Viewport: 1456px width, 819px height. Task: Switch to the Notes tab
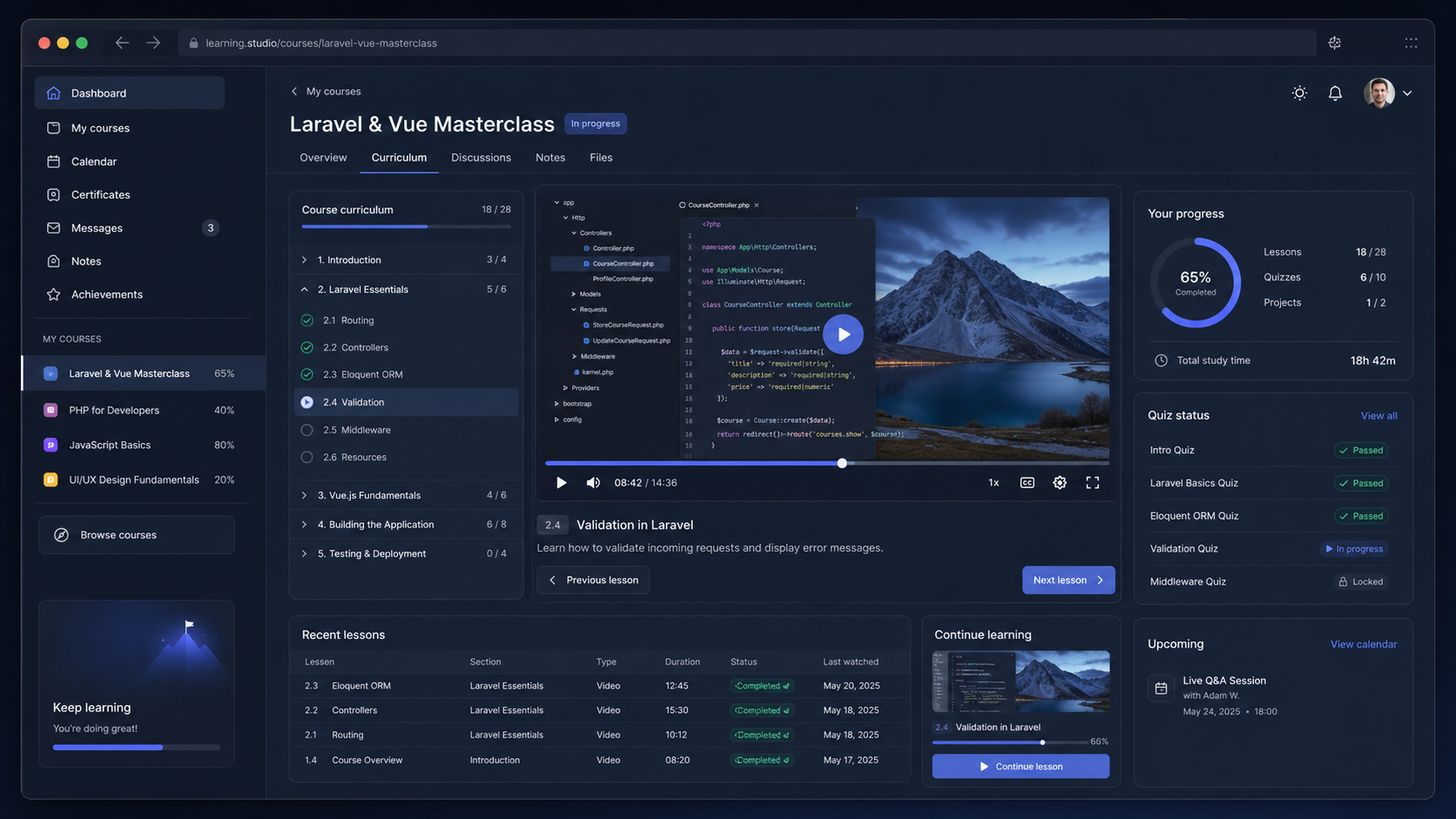[550, 158]
